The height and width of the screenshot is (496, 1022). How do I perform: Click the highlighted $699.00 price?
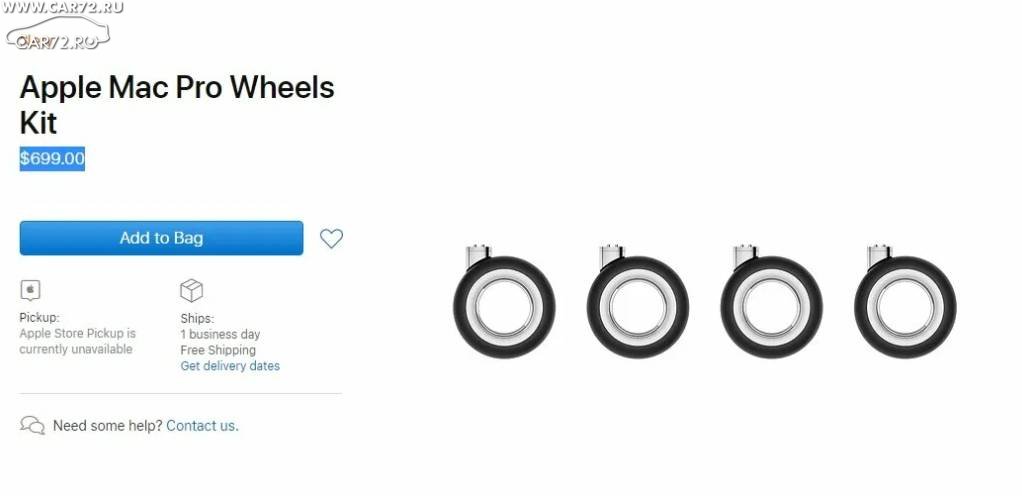(x=52, y=158)
